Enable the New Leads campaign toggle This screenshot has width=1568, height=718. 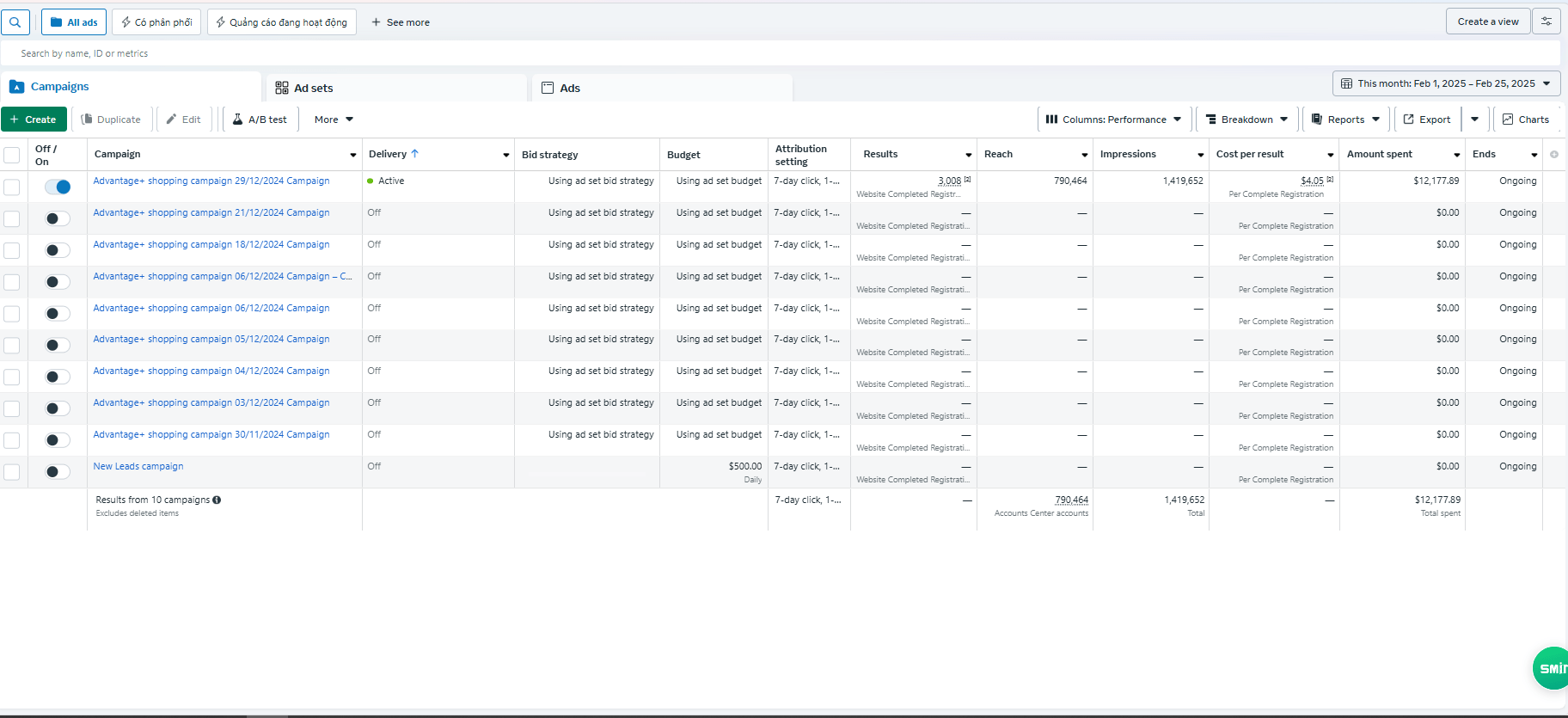point(58,472)
